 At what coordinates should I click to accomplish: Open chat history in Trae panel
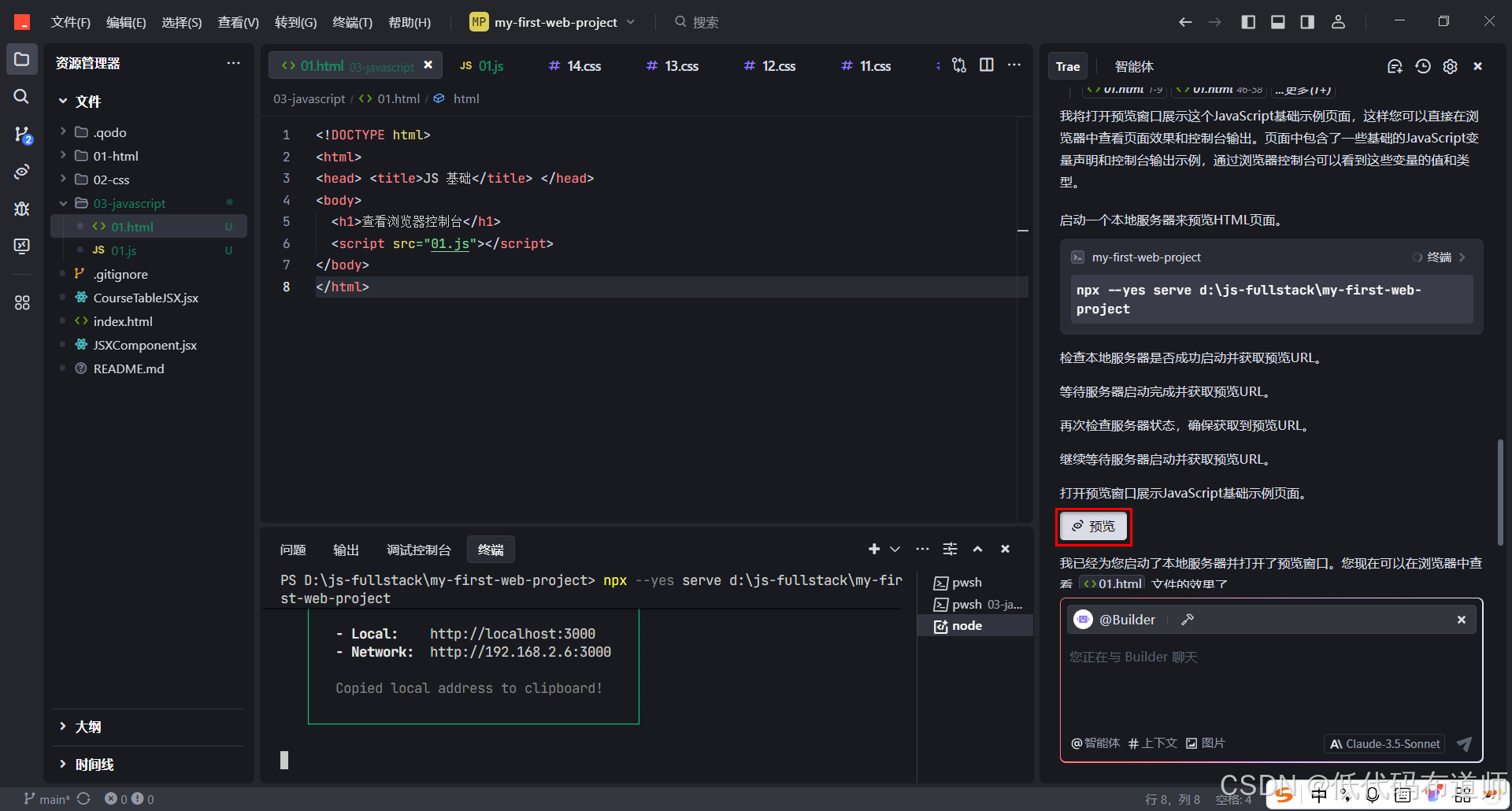pos(1422,67)
